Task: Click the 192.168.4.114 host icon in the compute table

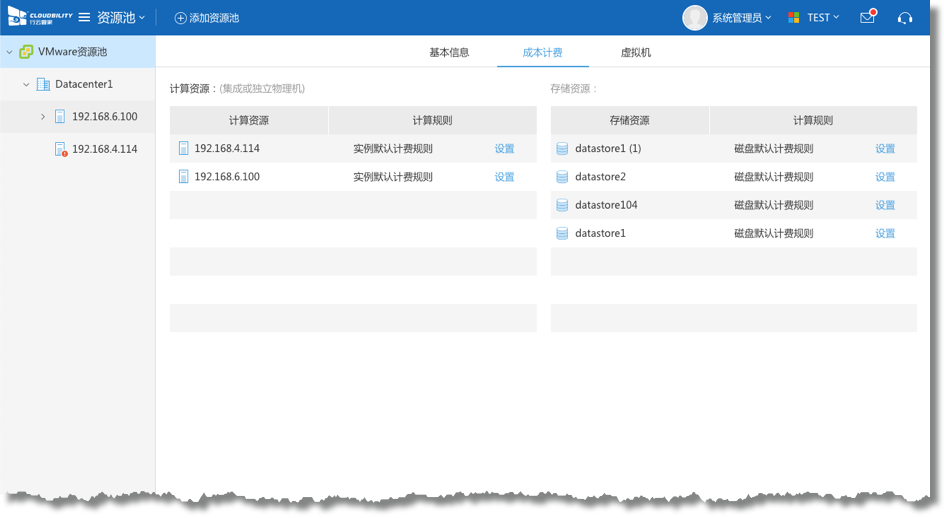Action: [x=183, y=149]
